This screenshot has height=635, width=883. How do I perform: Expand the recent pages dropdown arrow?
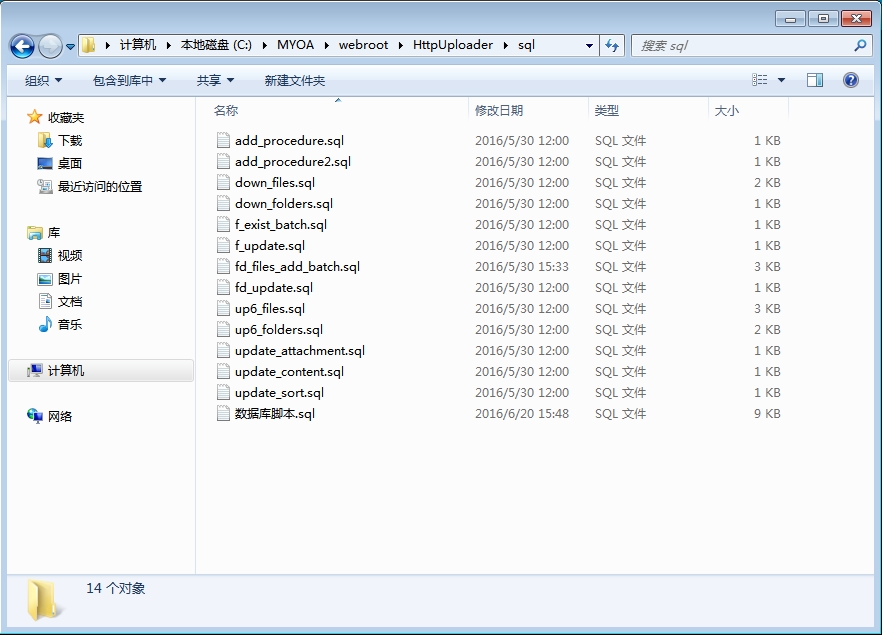tap(70, 47)
